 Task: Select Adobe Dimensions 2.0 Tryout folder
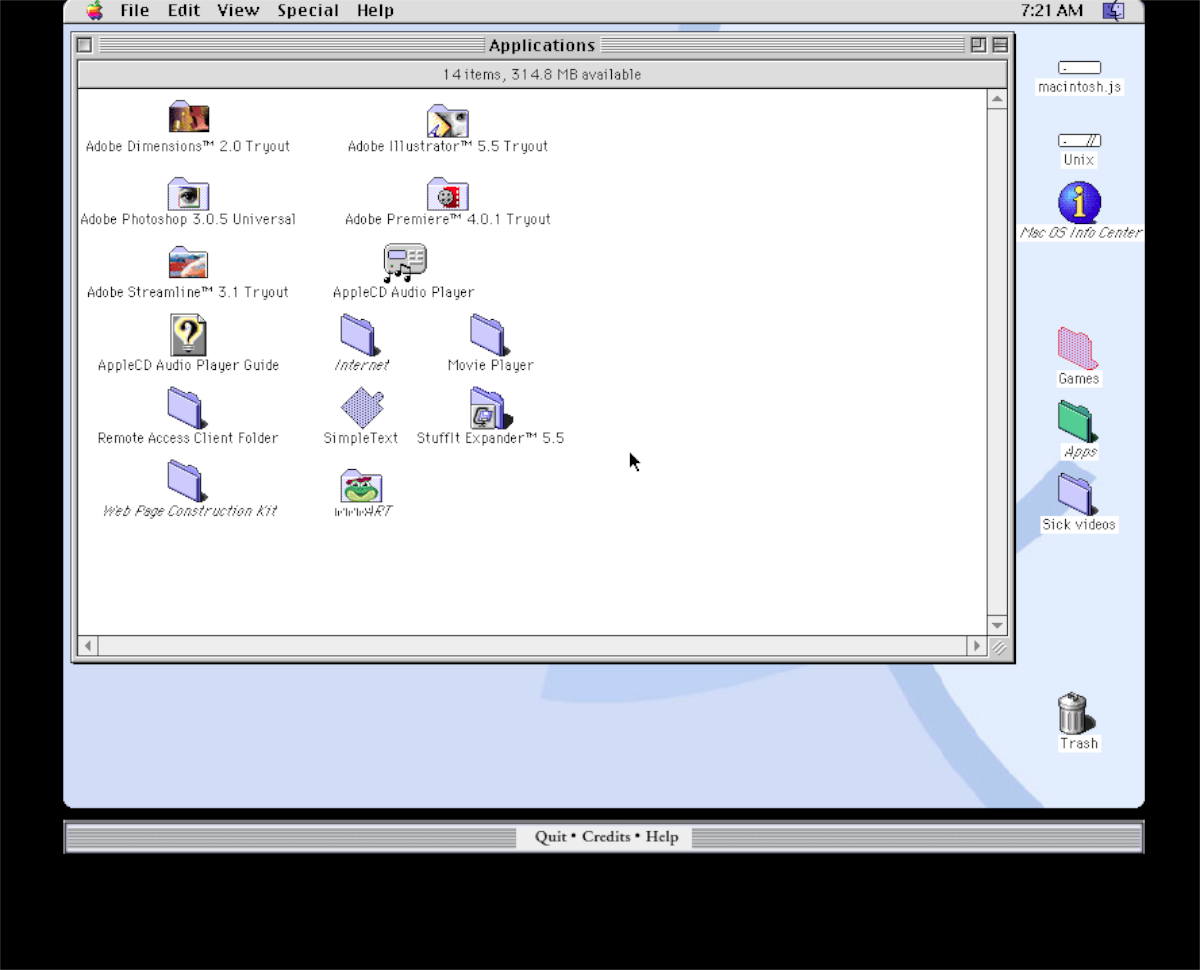(188, 118)
